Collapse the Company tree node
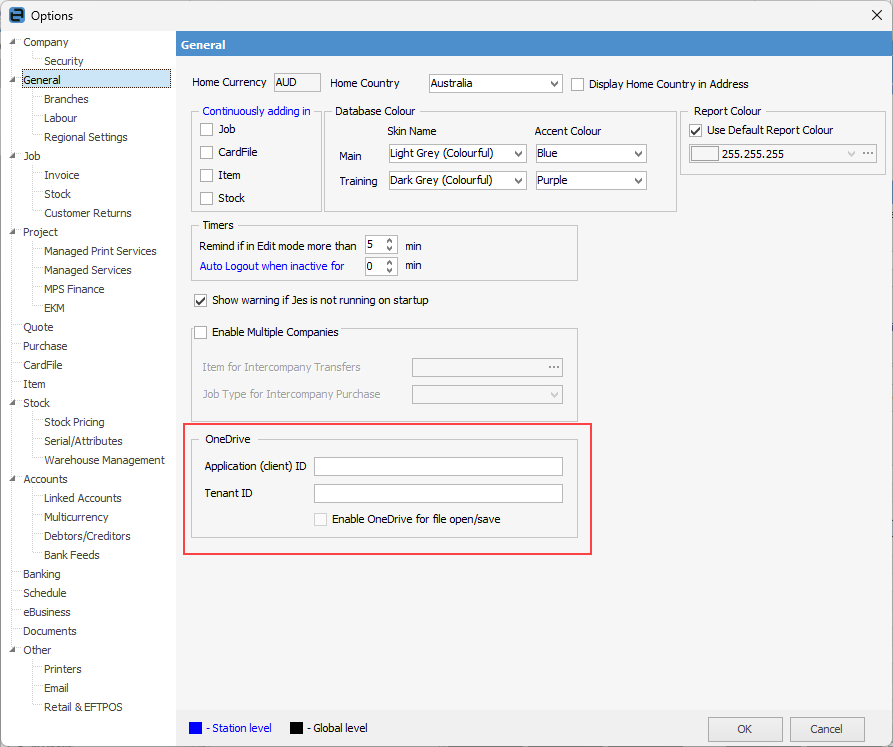The height and width of the screenshot is (747, 893). tap(12, 41)
